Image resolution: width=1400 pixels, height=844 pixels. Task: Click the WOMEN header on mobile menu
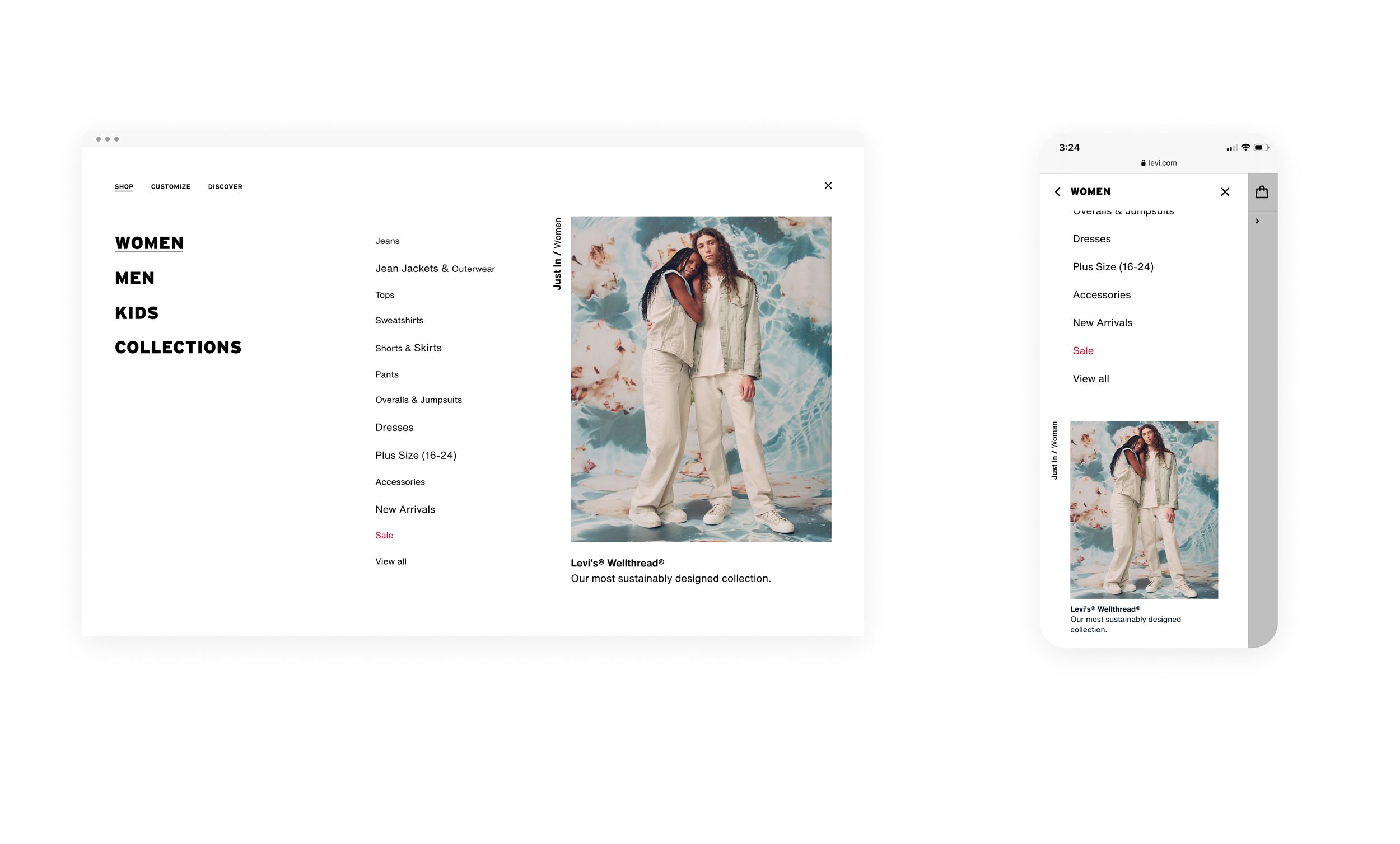1090,192
